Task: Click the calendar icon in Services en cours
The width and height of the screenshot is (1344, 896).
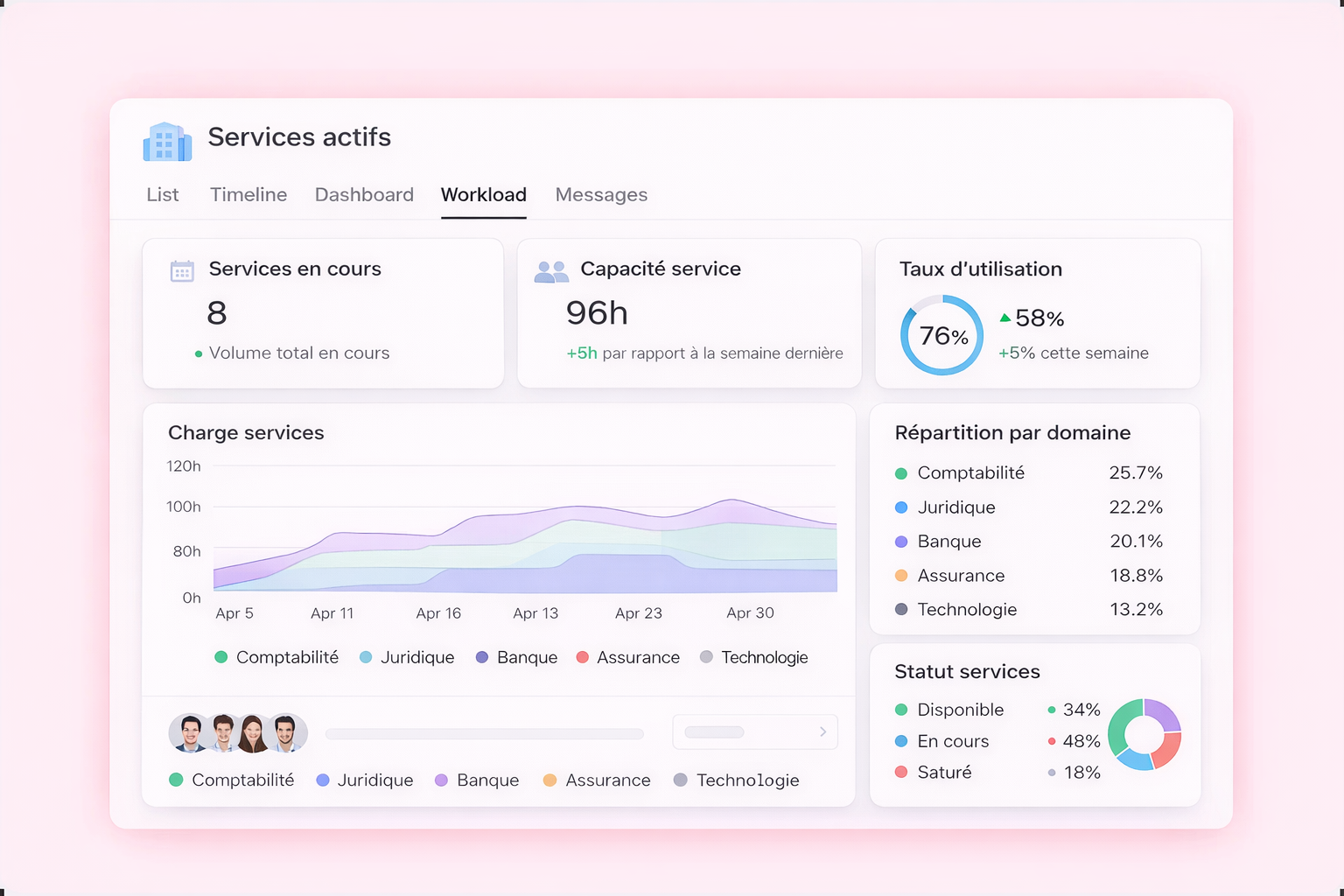Action: click(182, 271)
